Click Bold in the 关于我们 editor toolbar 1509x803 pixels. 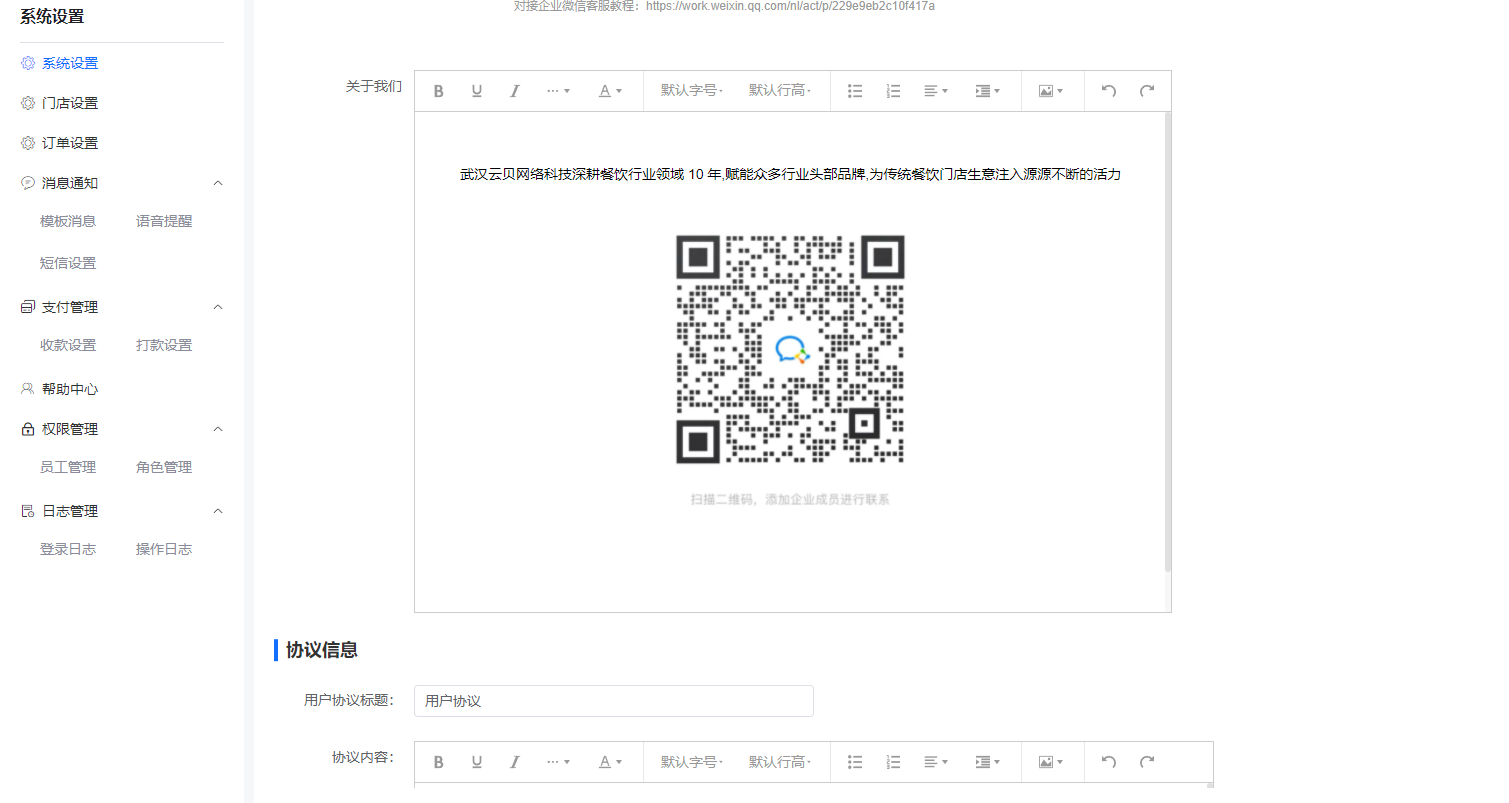pyautogui.click(x=438, y=91)
